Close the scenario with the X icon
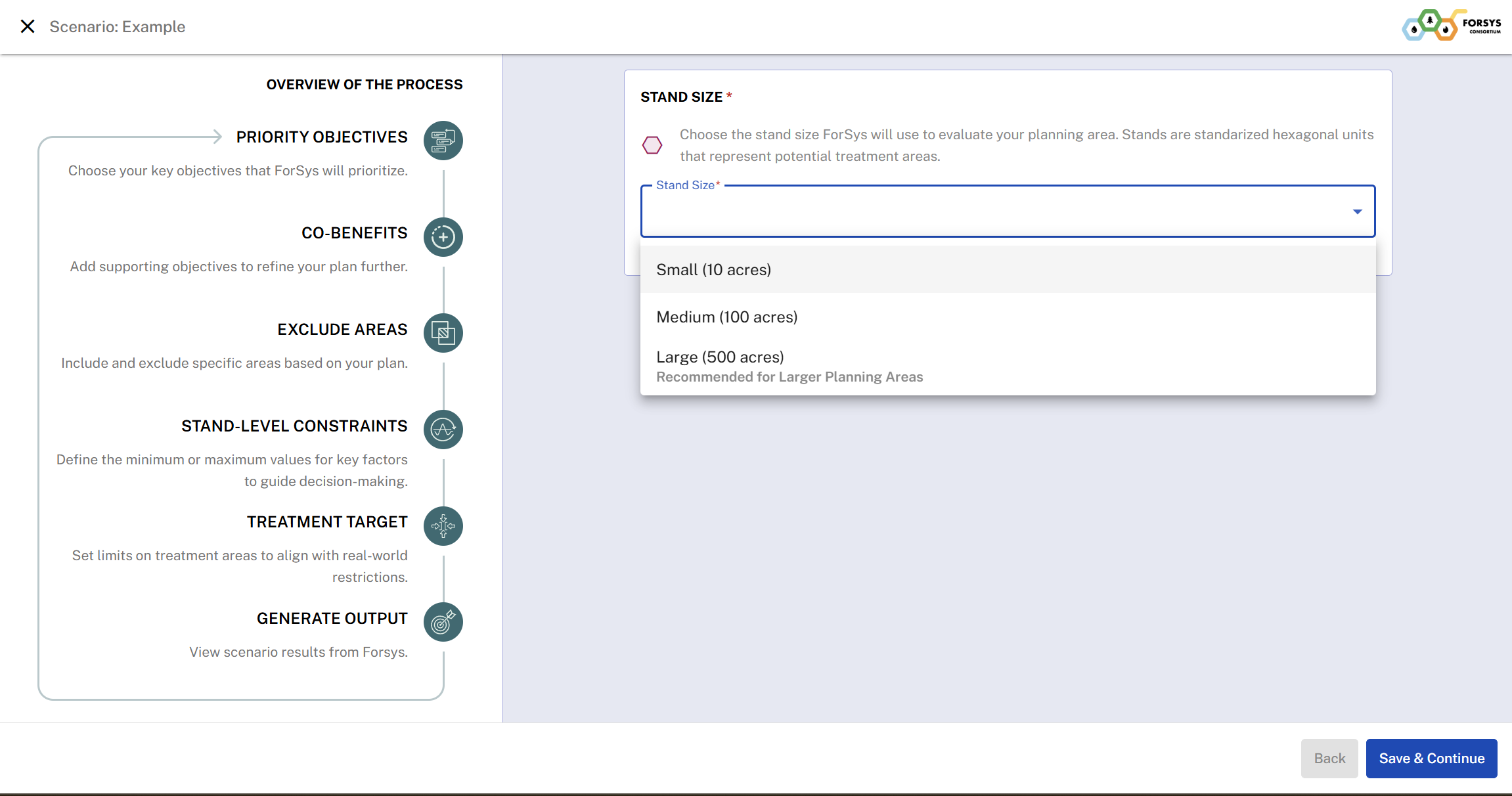The height and width of the screenshot is (796, 1512). click(28, 26)
